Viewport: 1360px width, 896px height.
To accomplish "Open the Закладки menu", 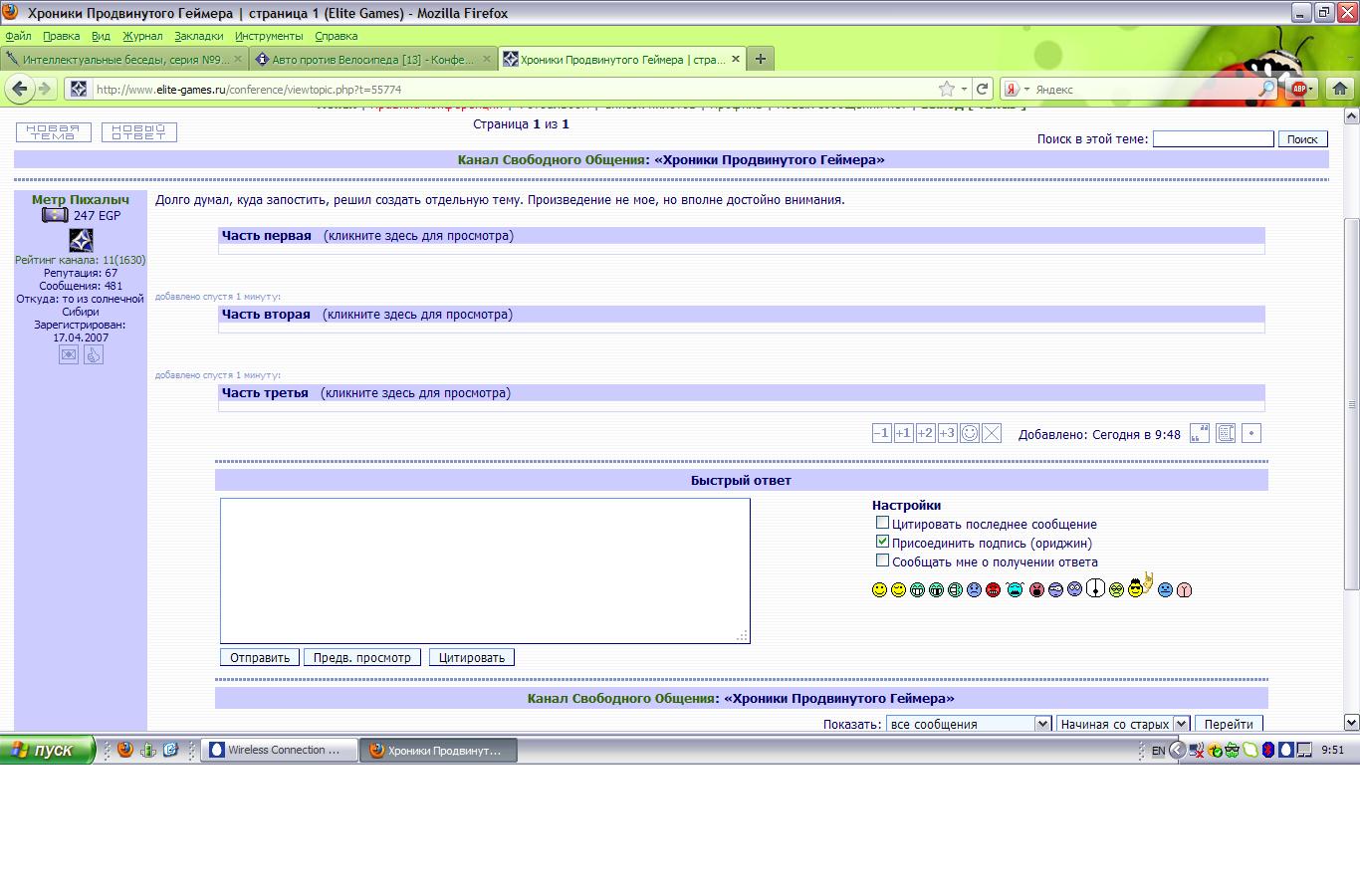I will tap(198, 36).
